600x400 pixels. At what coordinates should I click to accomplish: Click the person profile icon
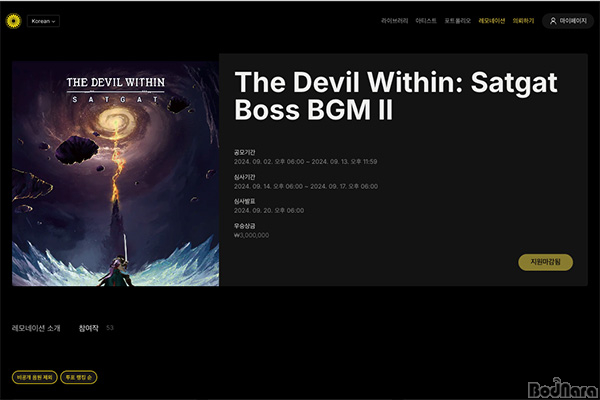click(553, 21)
